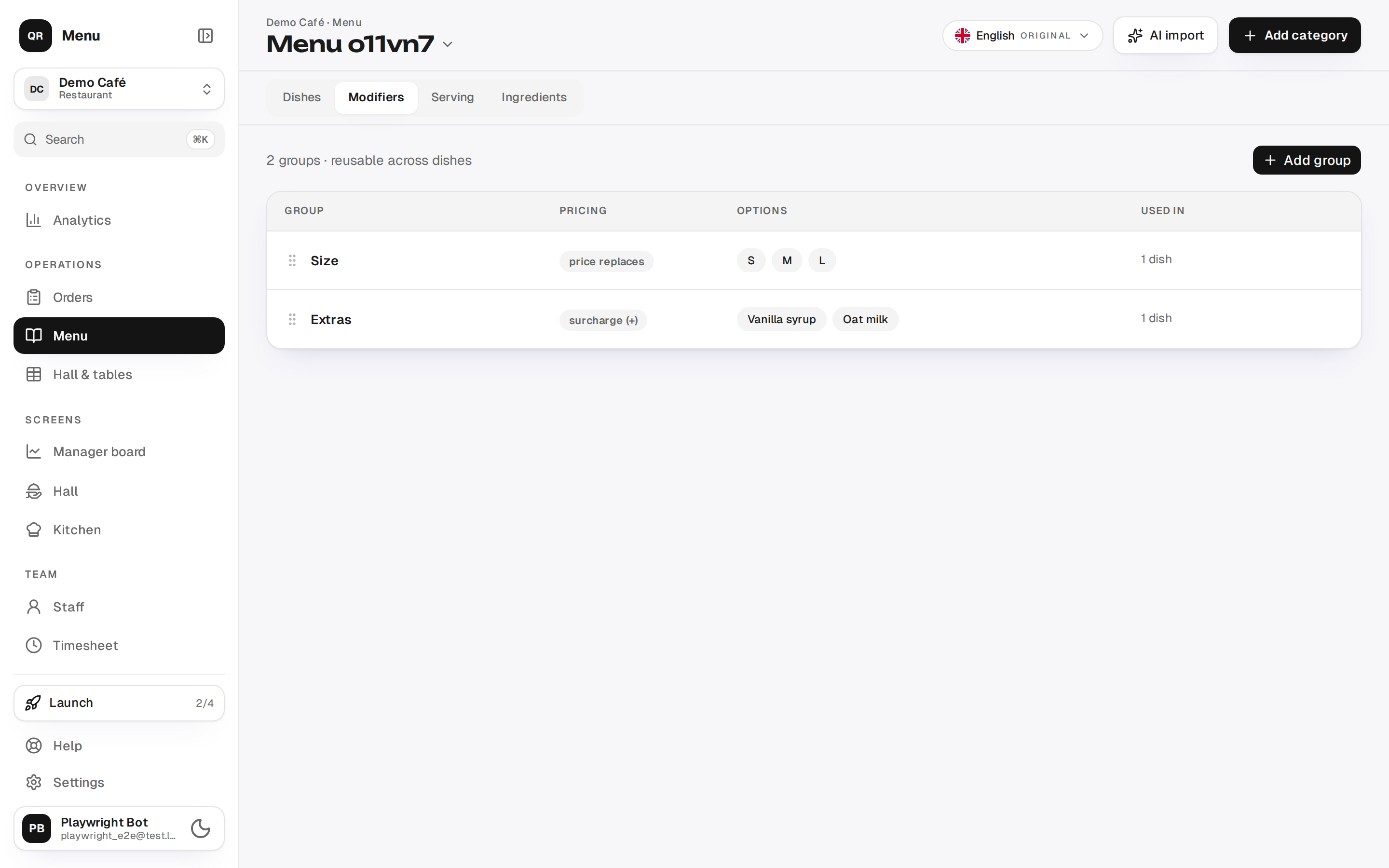Focus the sidebar Search field
The height and width of the screenshot is (868, 1389).
[119, 139]
